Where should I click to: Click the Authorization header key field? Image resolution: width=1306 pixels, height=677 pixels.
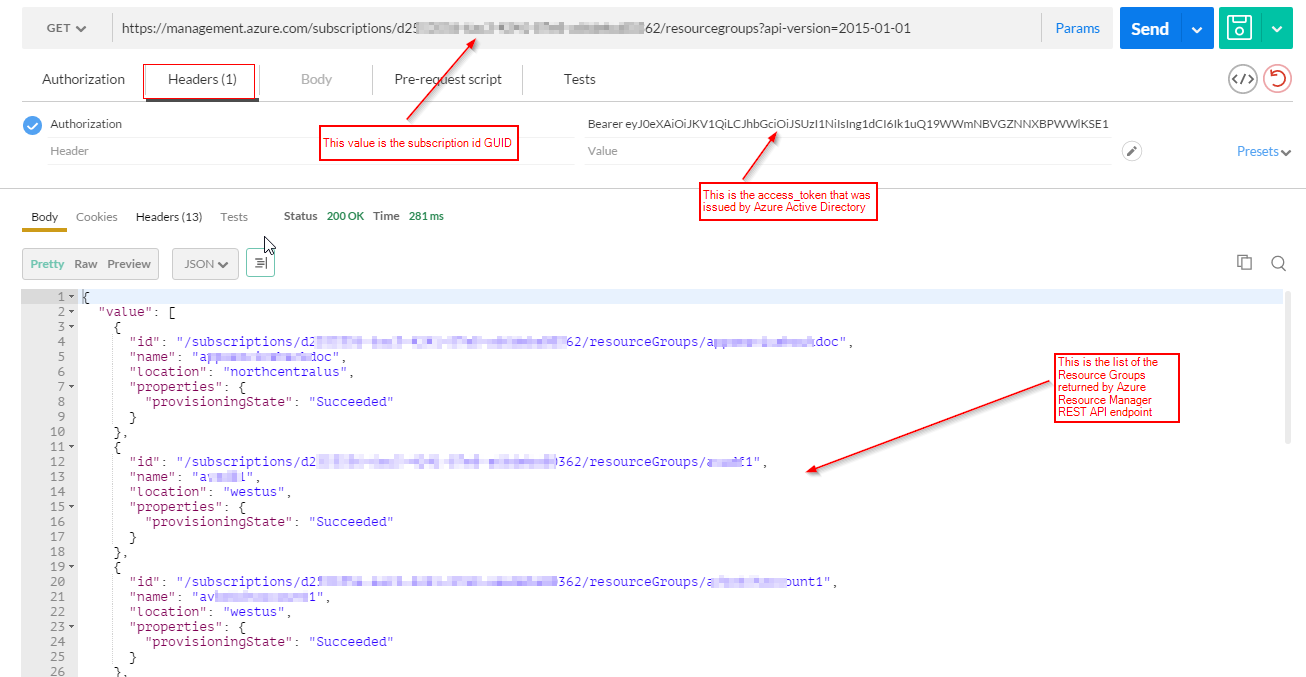tap(310, 124)
